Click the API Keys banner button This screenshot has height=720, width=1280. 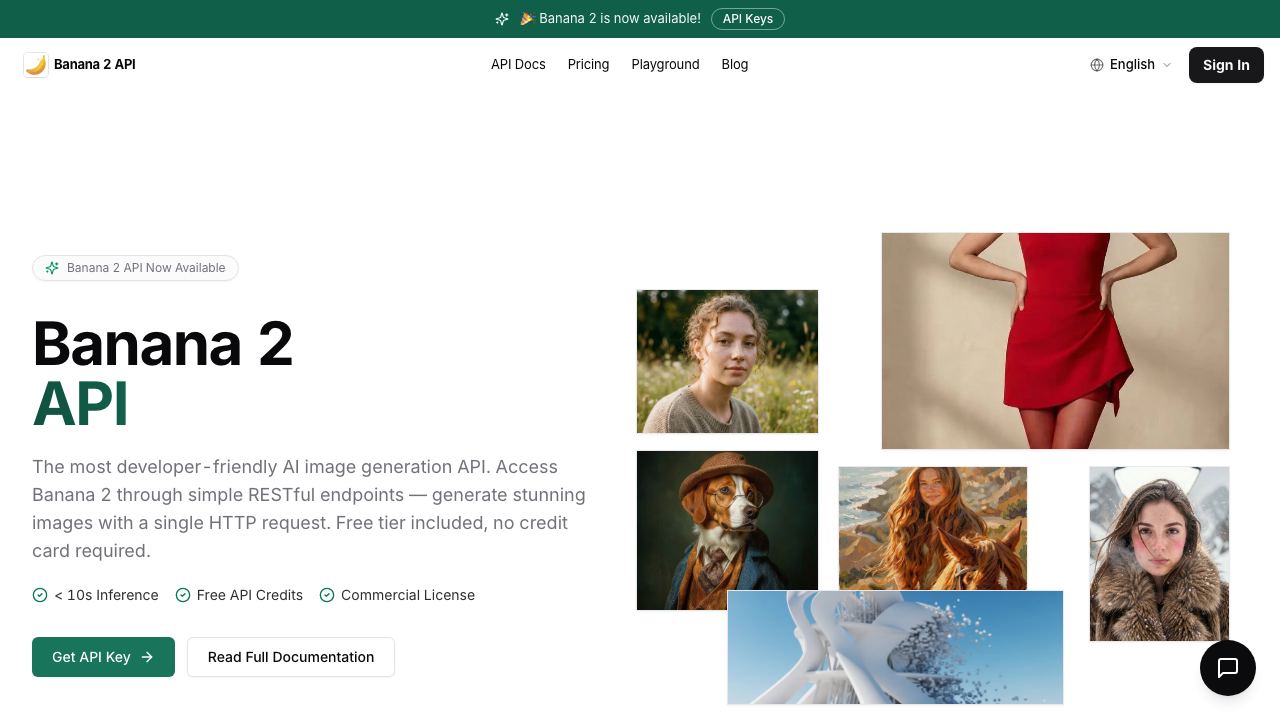[x=748, y=19]
